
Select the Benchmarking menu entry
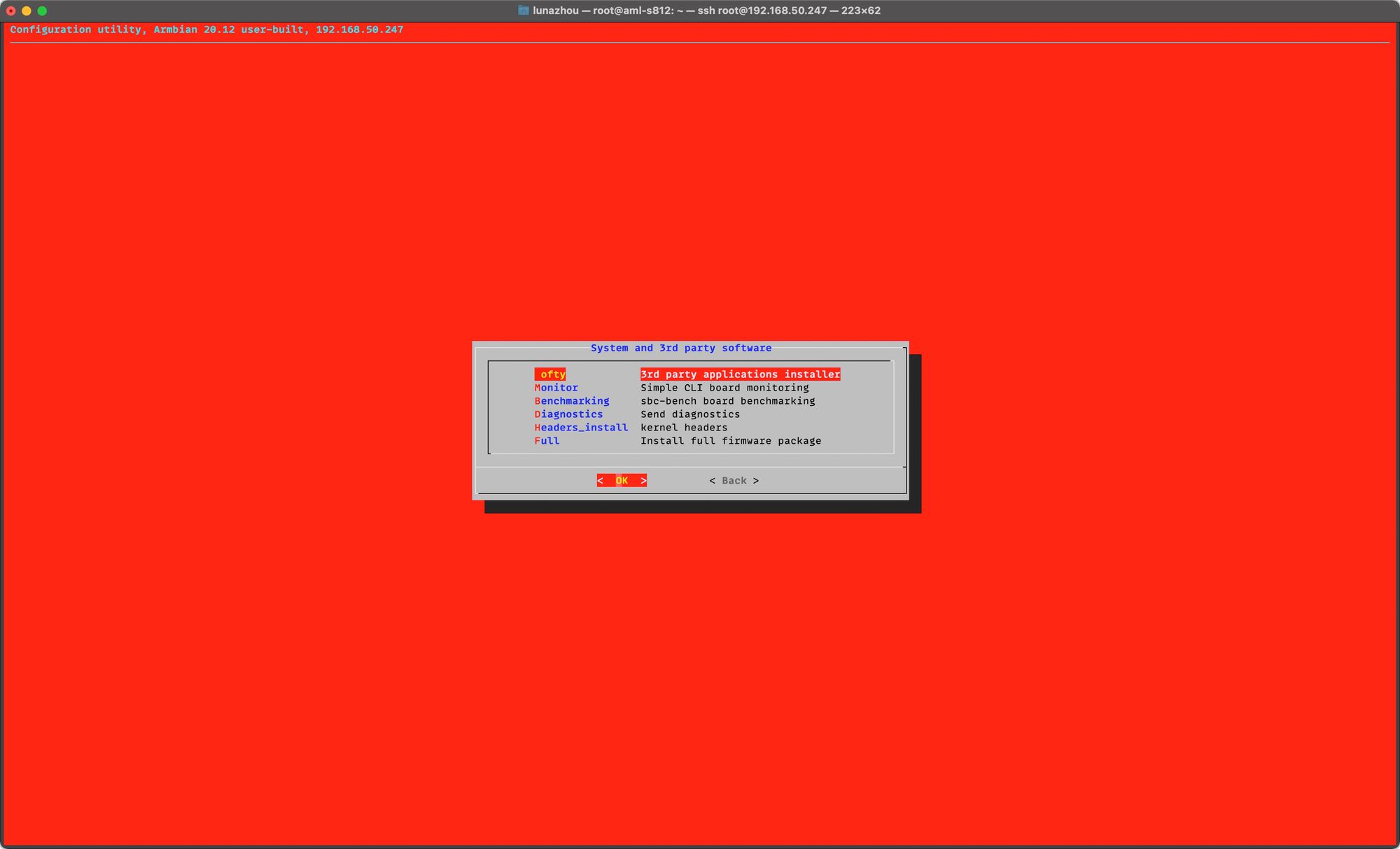coord(572,401)
